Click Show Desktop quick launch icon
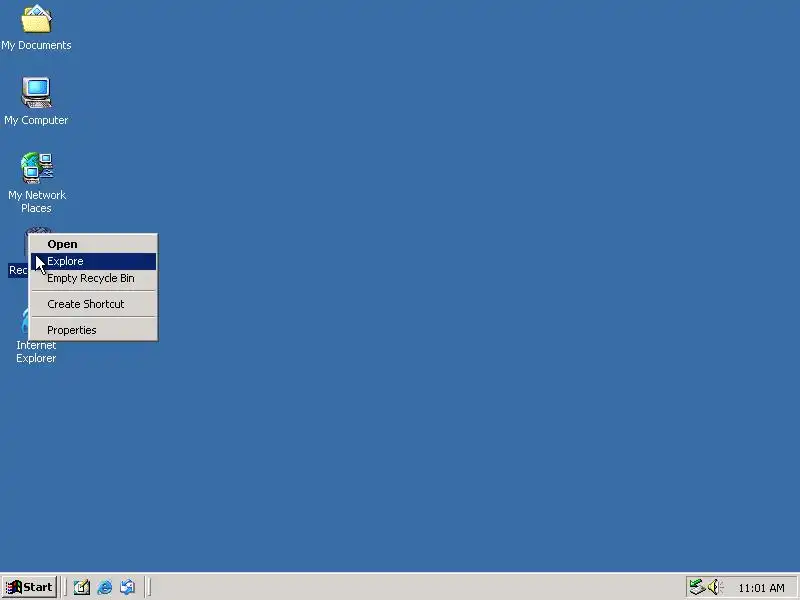 [x=82, y=588]
